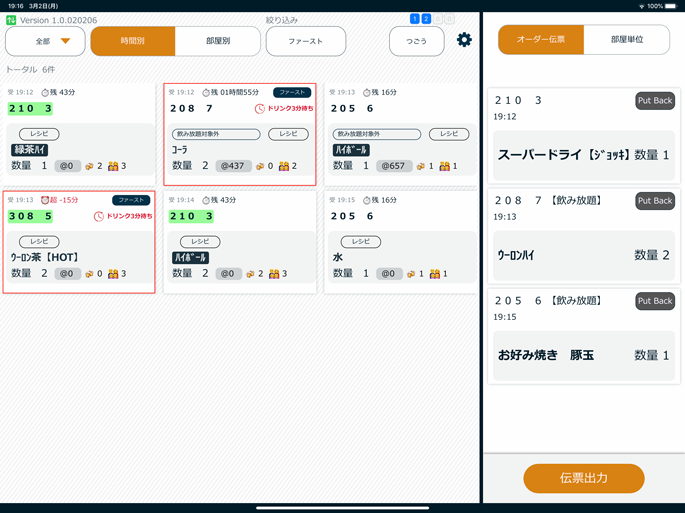The height and width of the screenshot is (513, 685).
Task: Select the 緑茶ハイ item label
Action: tap(30, 150)
